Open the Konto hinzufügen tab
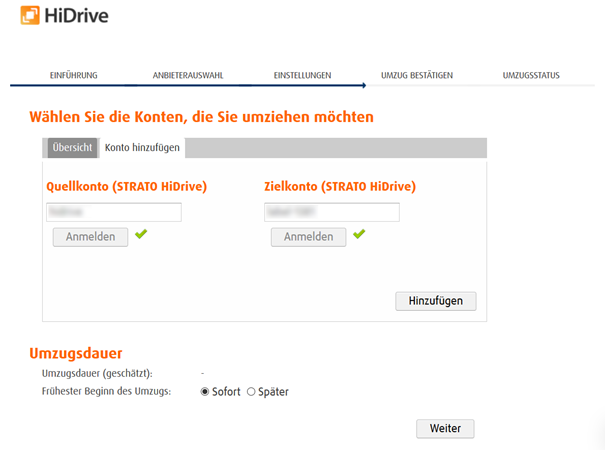605x450 pixels. point(142,148)
